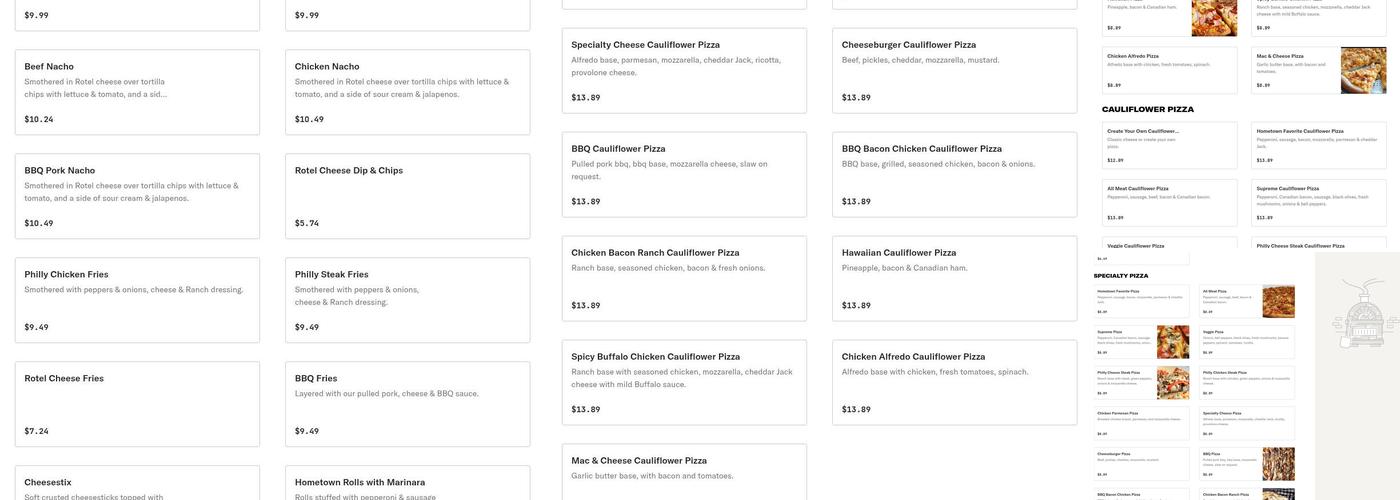This screenshot has height=500, width=1400.
Task: Select the Supreme Pizza photo thumbnail
Action: [x=1173, y=342]
